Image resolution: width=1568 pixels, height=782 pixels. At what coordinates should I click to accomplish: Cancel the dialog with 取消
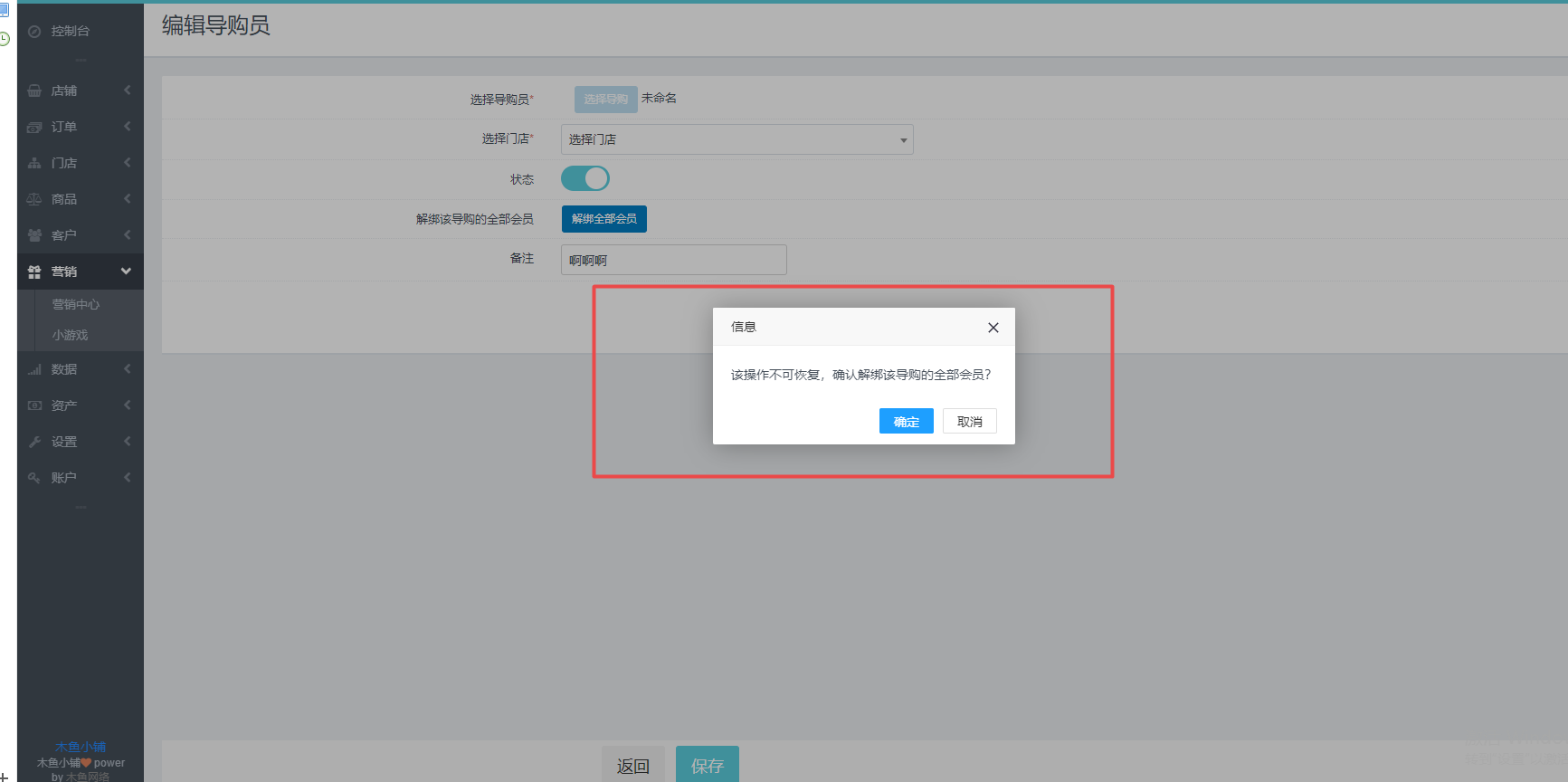970,421
